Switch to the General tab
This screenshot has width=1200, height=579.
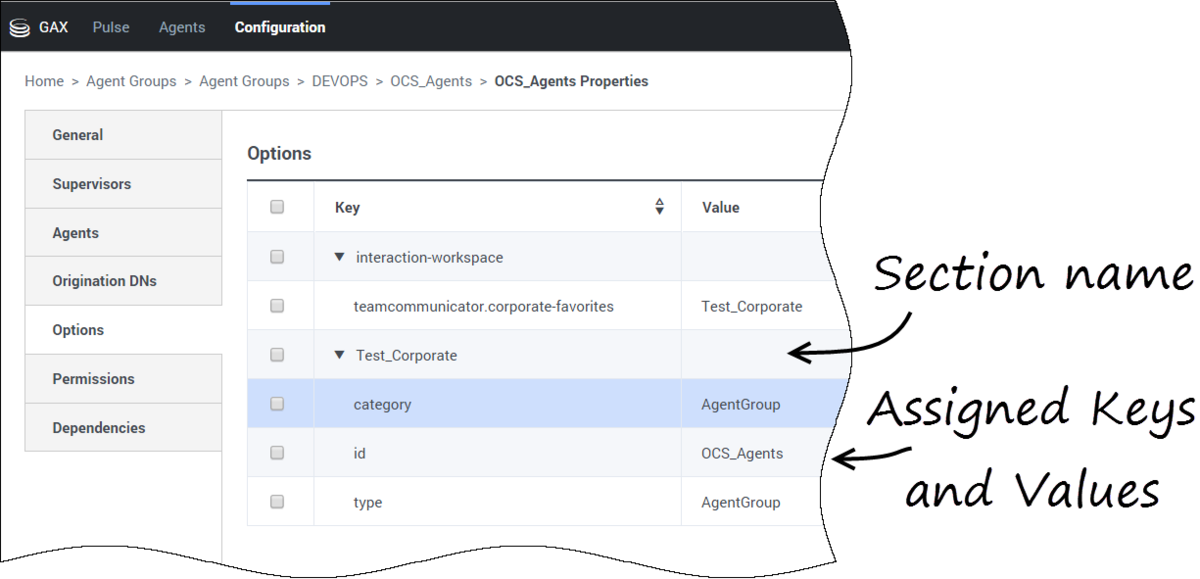[123, 135]
